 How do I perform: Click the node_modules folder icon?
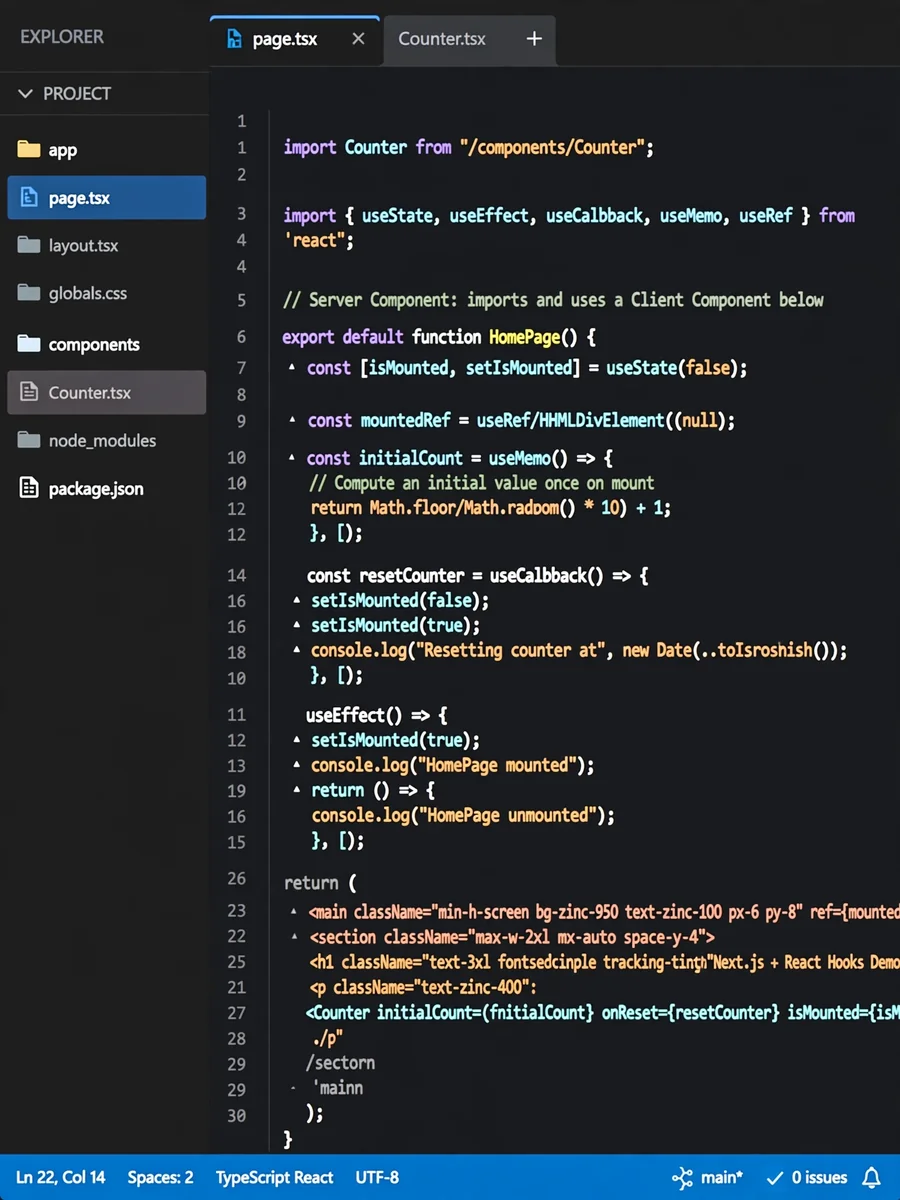[x=29, y=440]
